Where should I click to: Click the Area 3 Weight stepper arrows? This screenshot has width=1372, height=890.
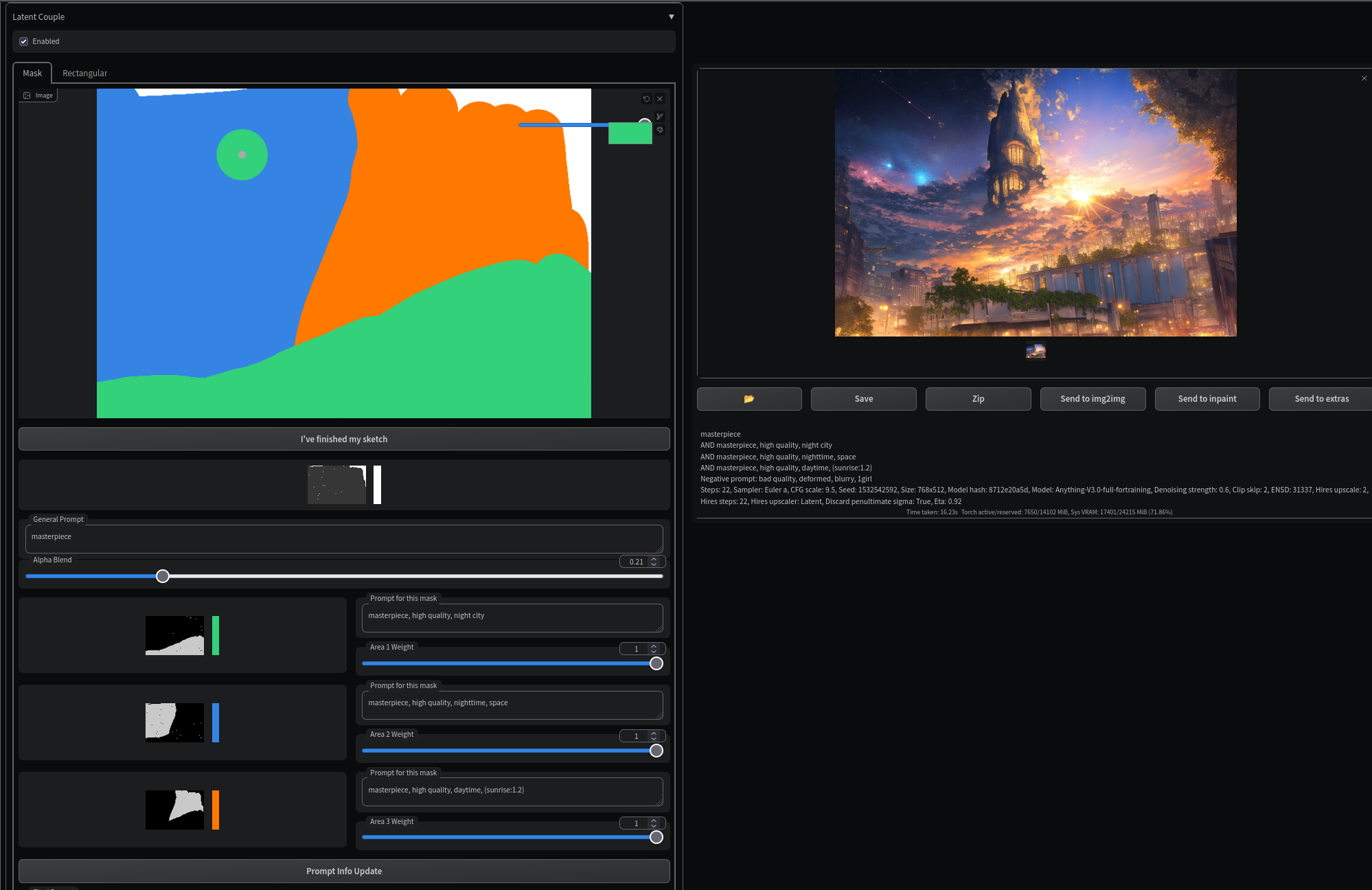654,823
